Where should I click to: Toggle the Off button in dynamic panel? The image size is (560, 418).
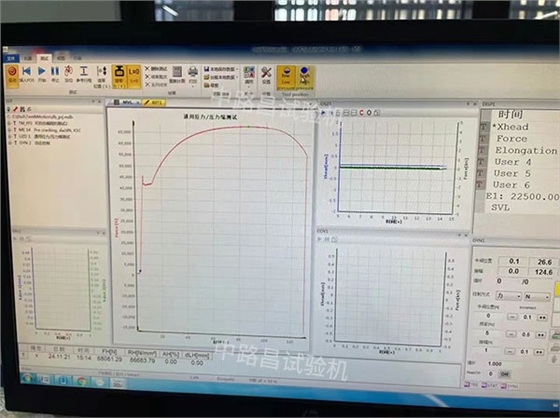coord(504,374)
